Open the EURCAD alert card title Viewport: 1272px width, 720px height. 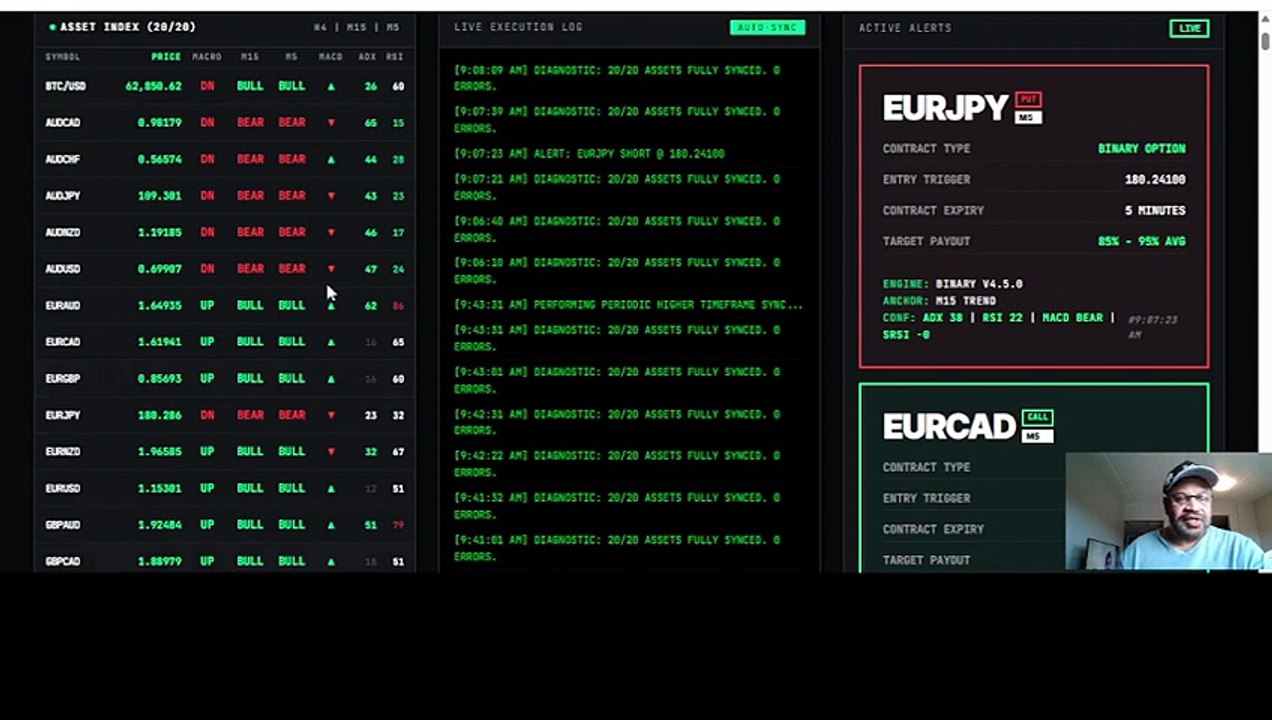[x=949, y=427]
